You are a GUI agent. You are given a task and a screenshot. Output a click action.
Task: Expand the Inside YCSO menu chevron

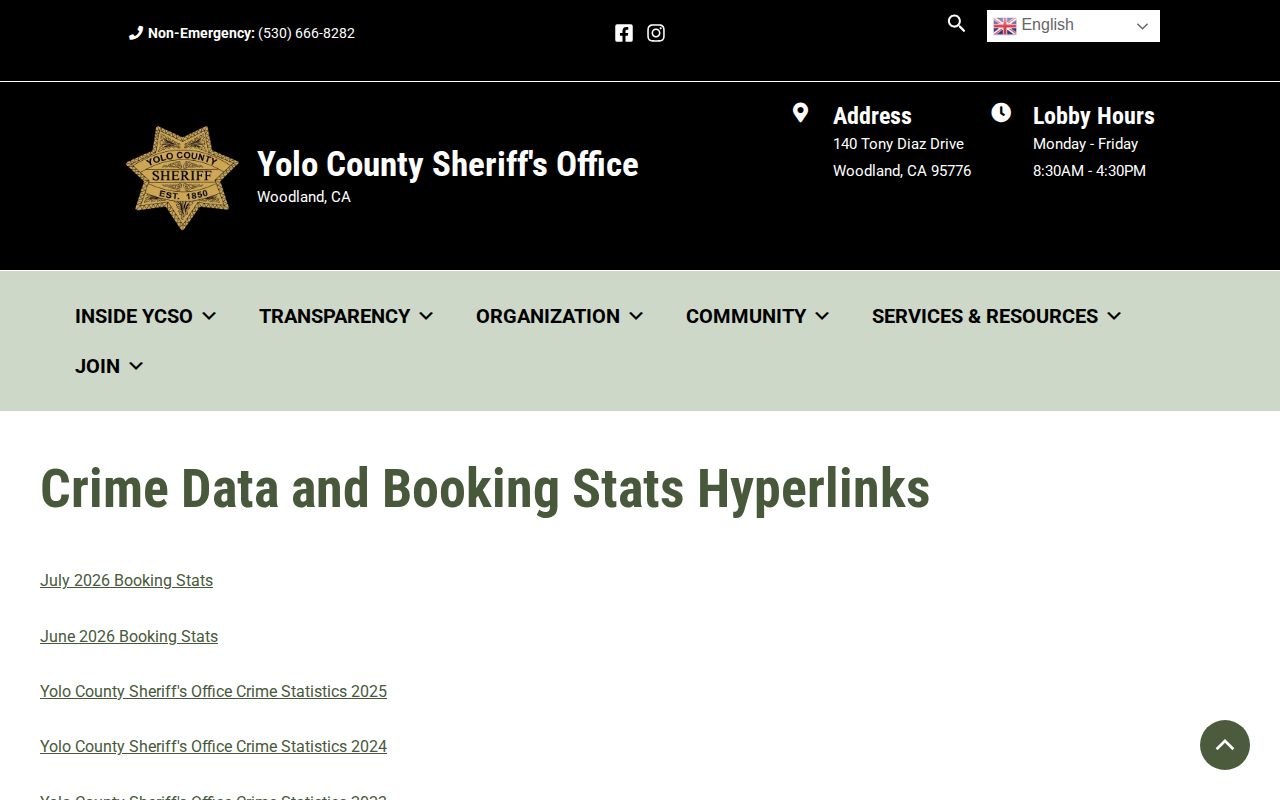209,316
